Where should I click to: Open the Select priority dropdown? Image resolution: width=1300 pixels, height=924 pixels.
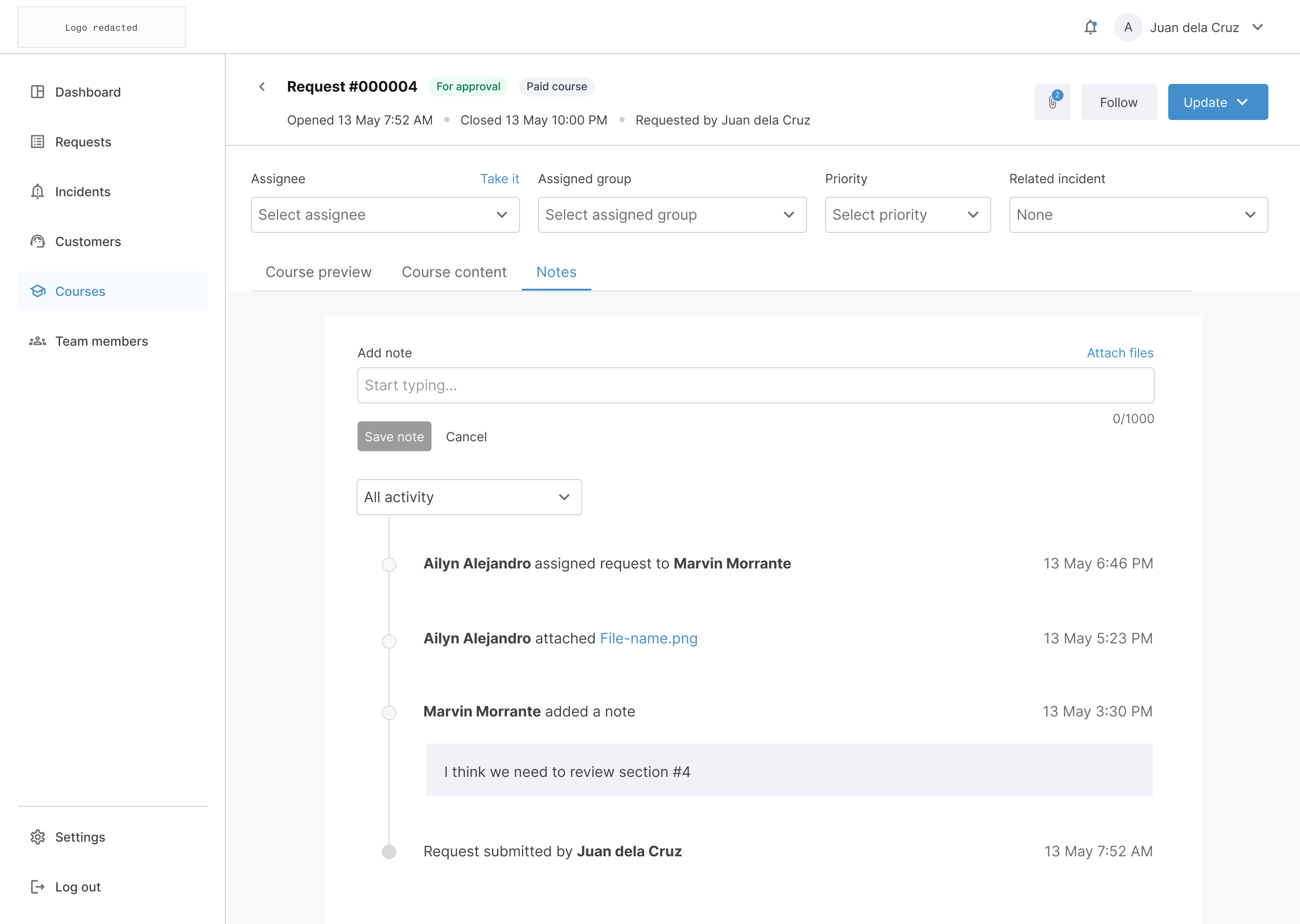pos(907,214)
